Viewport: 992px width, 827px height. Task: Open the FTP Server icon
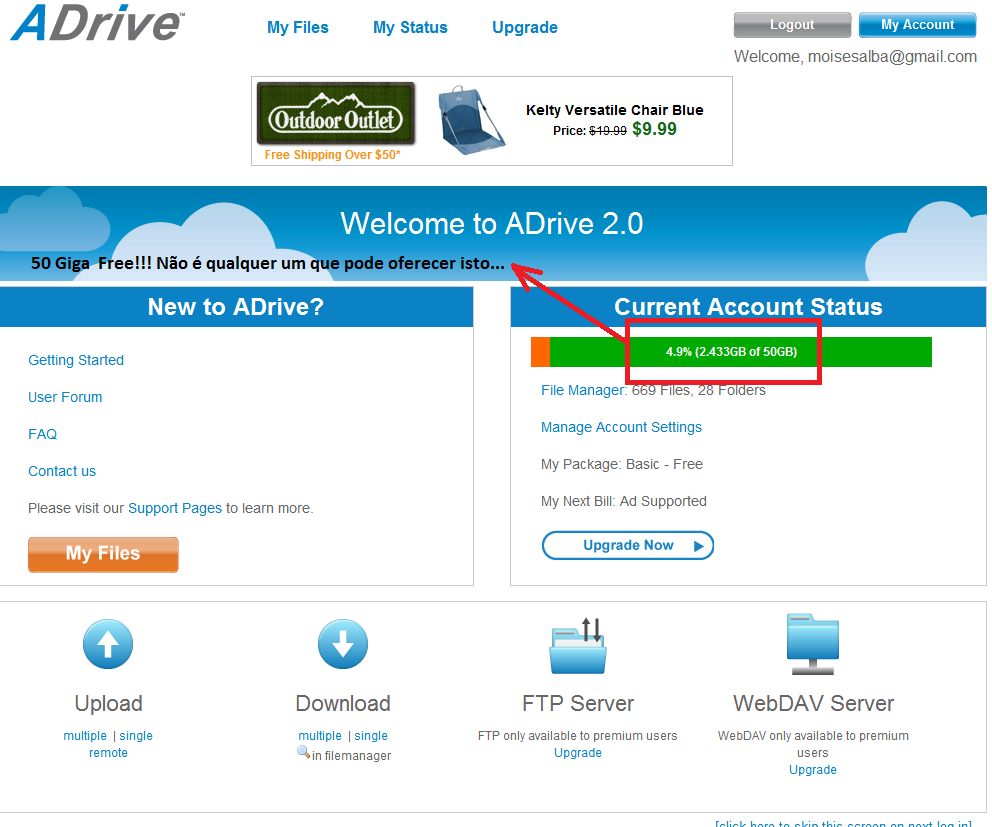click(x=577, y=644)
